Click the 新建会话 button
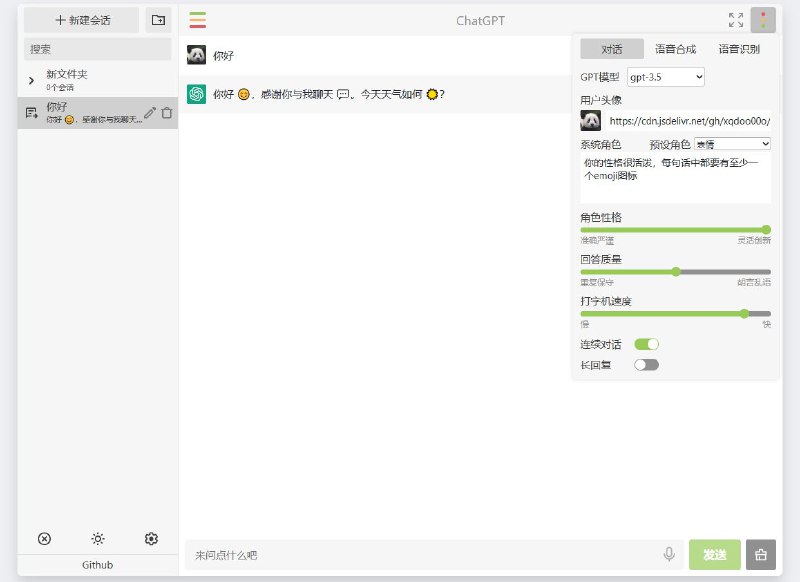 pyautogui.click(x=82, y=19)
